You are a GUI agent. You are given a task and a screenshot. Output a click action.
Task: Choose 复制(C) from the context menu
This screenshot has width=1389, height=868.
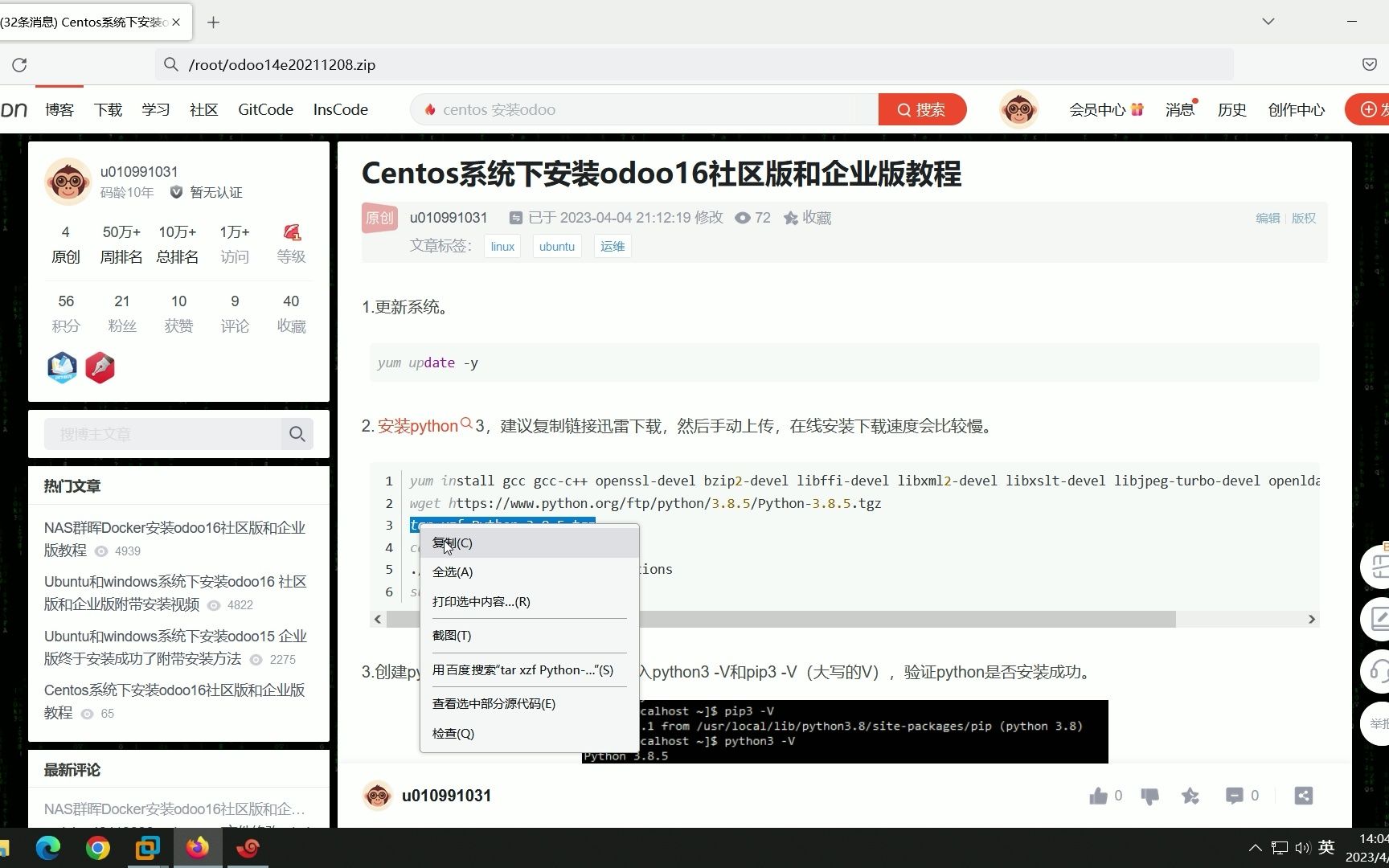point(453,542)
